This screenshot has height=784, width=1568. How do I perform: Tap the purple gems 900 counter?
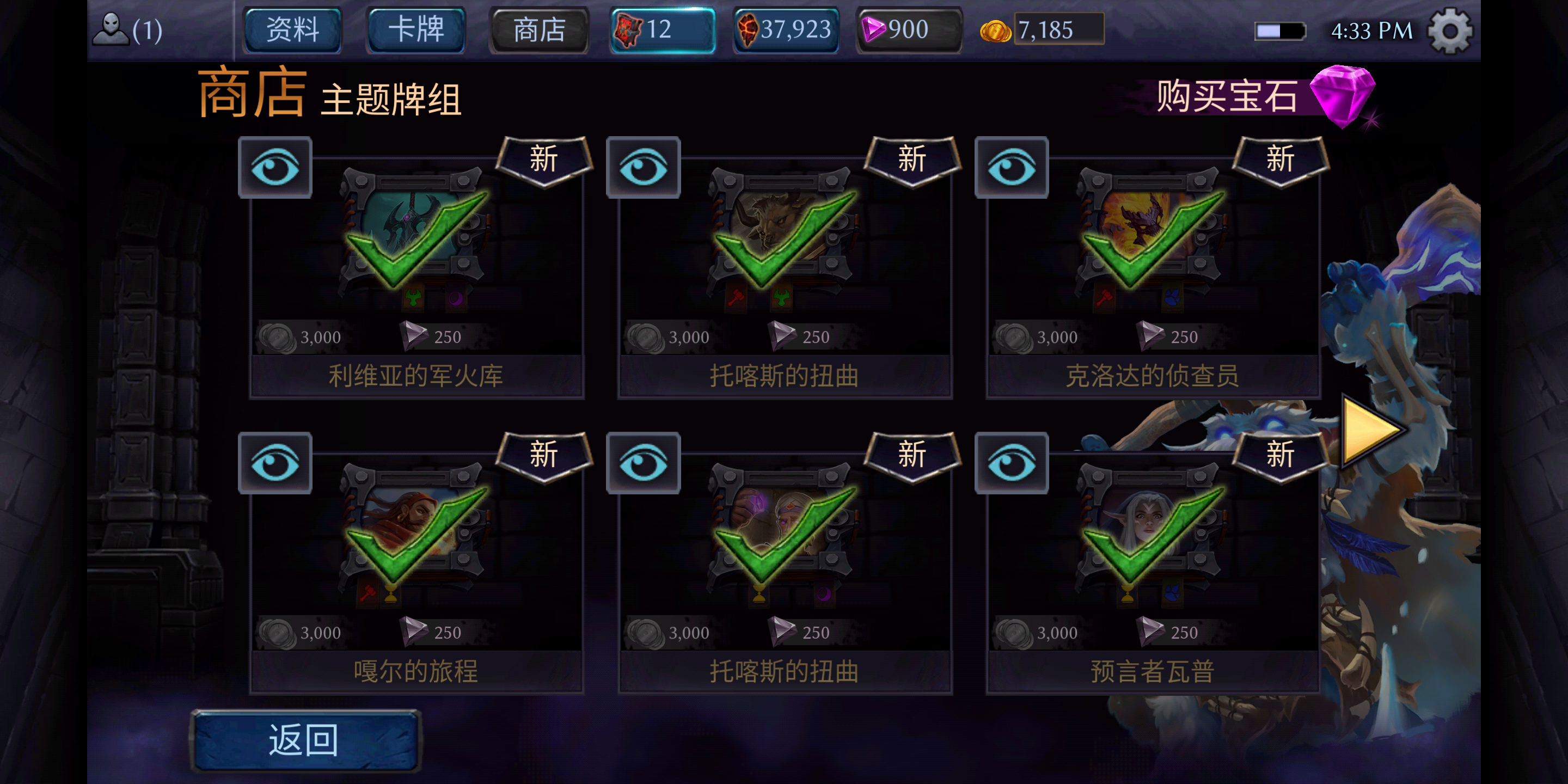point(909,30)
